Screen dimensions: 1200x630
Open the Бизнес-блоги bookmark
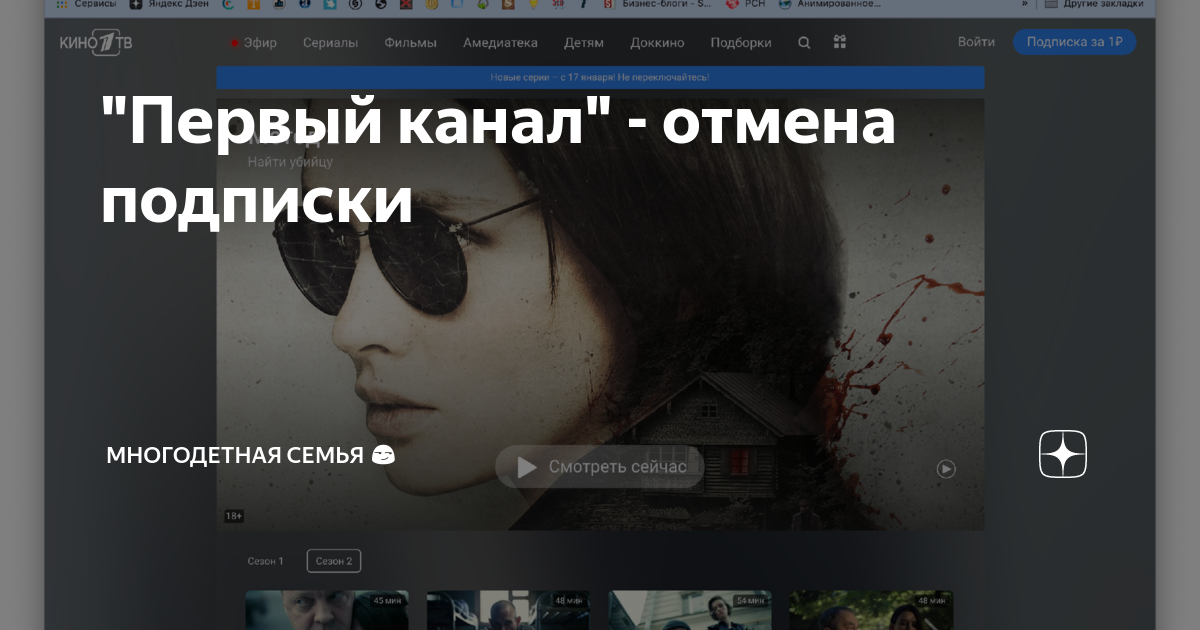tap(659, 4)
